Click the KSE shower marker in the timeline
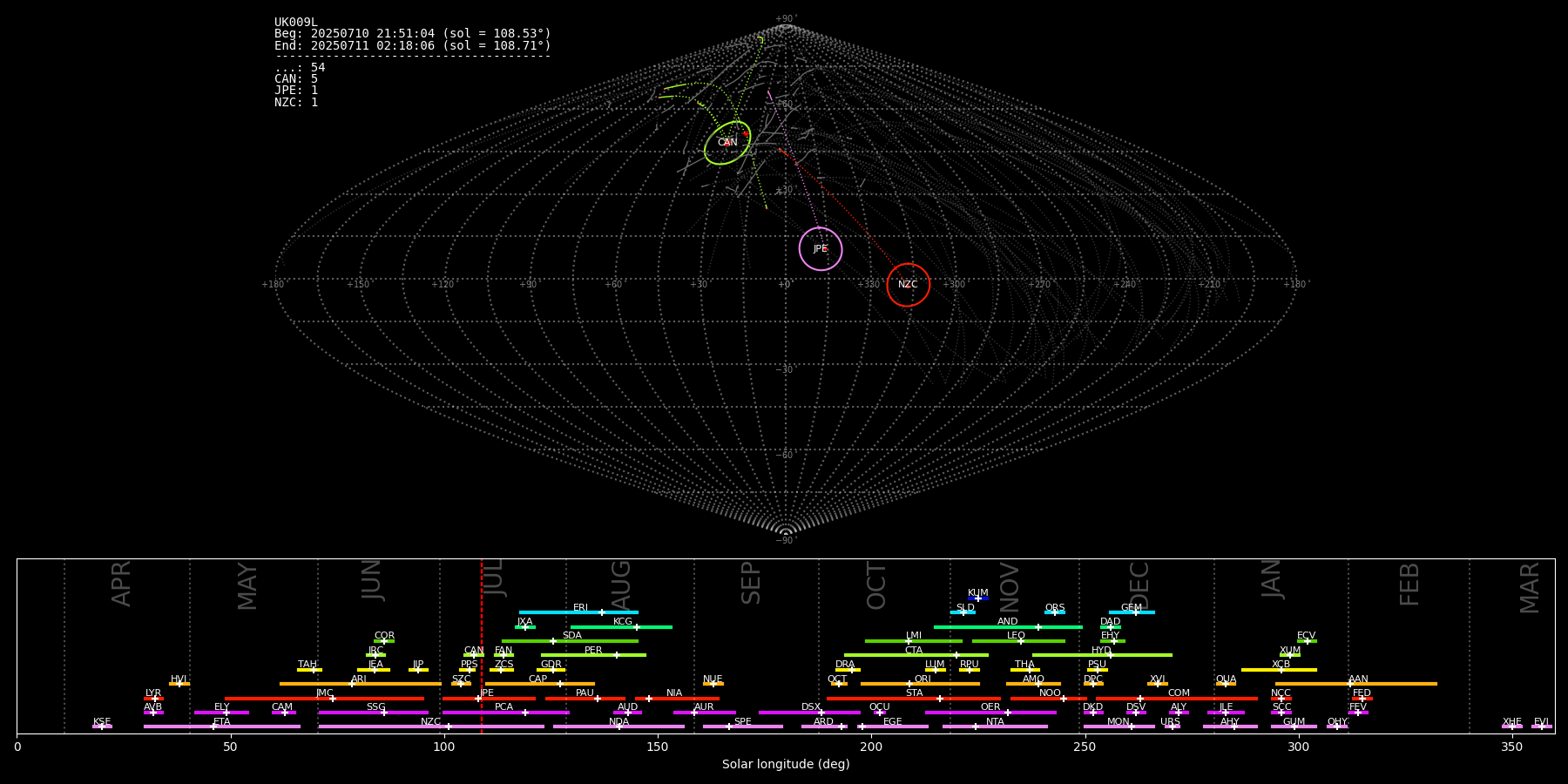The height and width of the screenshot is (784, 1568). tap(102, 727)
